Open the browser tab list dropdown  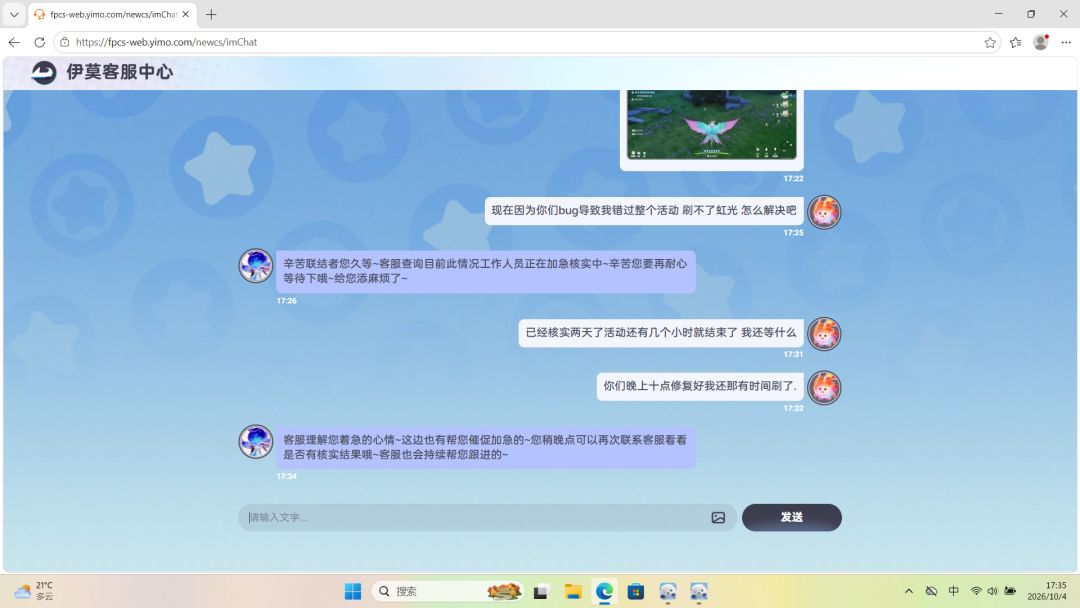pyautogui.click(x=14, y=14)
